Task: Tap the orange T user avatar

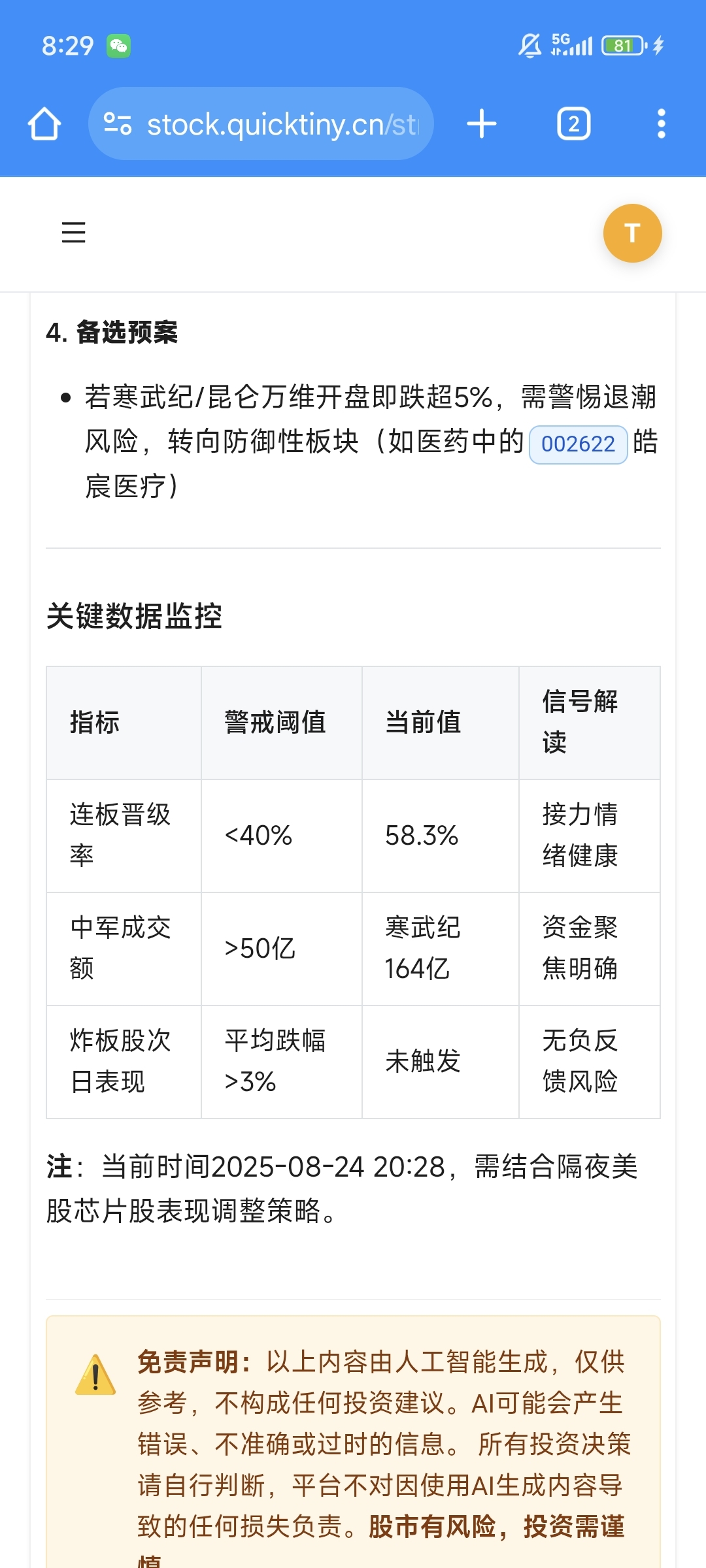Action: pyautogui.click(x=632, y=233)
